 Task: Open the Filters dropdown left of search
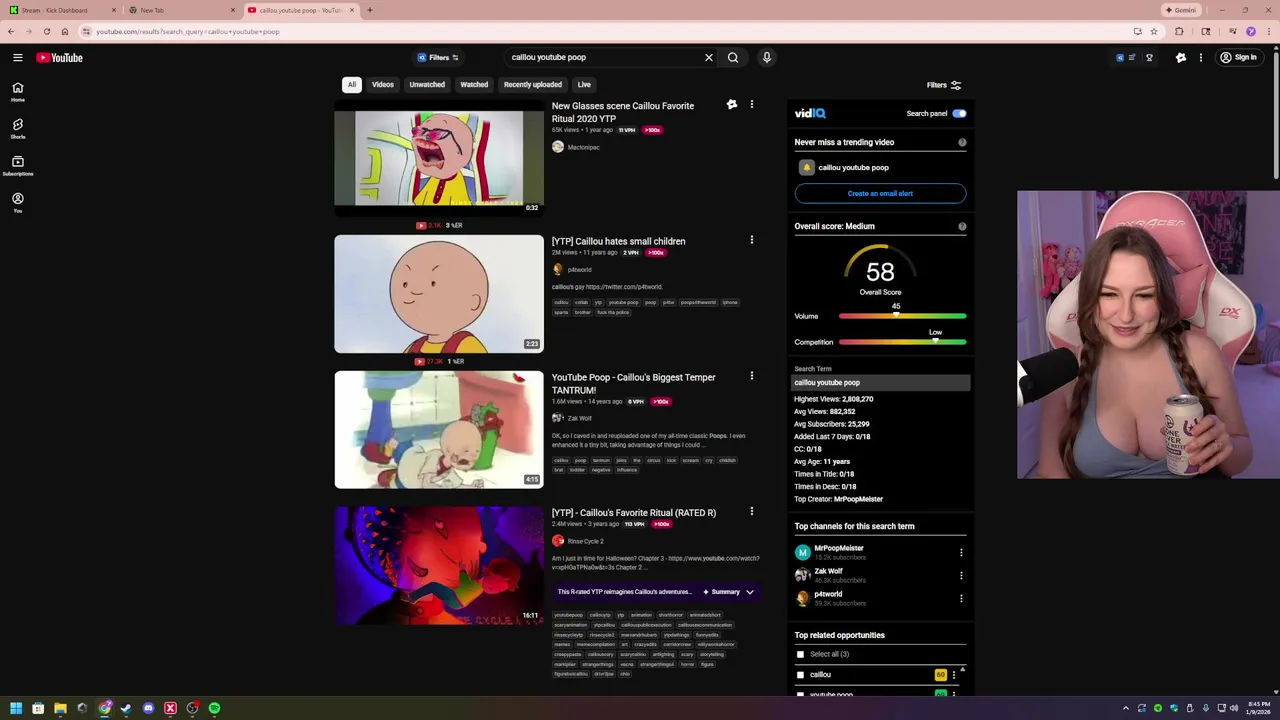(438, 57)
